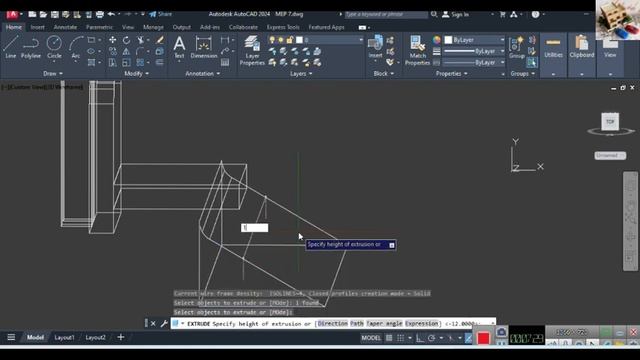640x360 pixels.
Task: Click the Share button
Action: pos(160,14)
